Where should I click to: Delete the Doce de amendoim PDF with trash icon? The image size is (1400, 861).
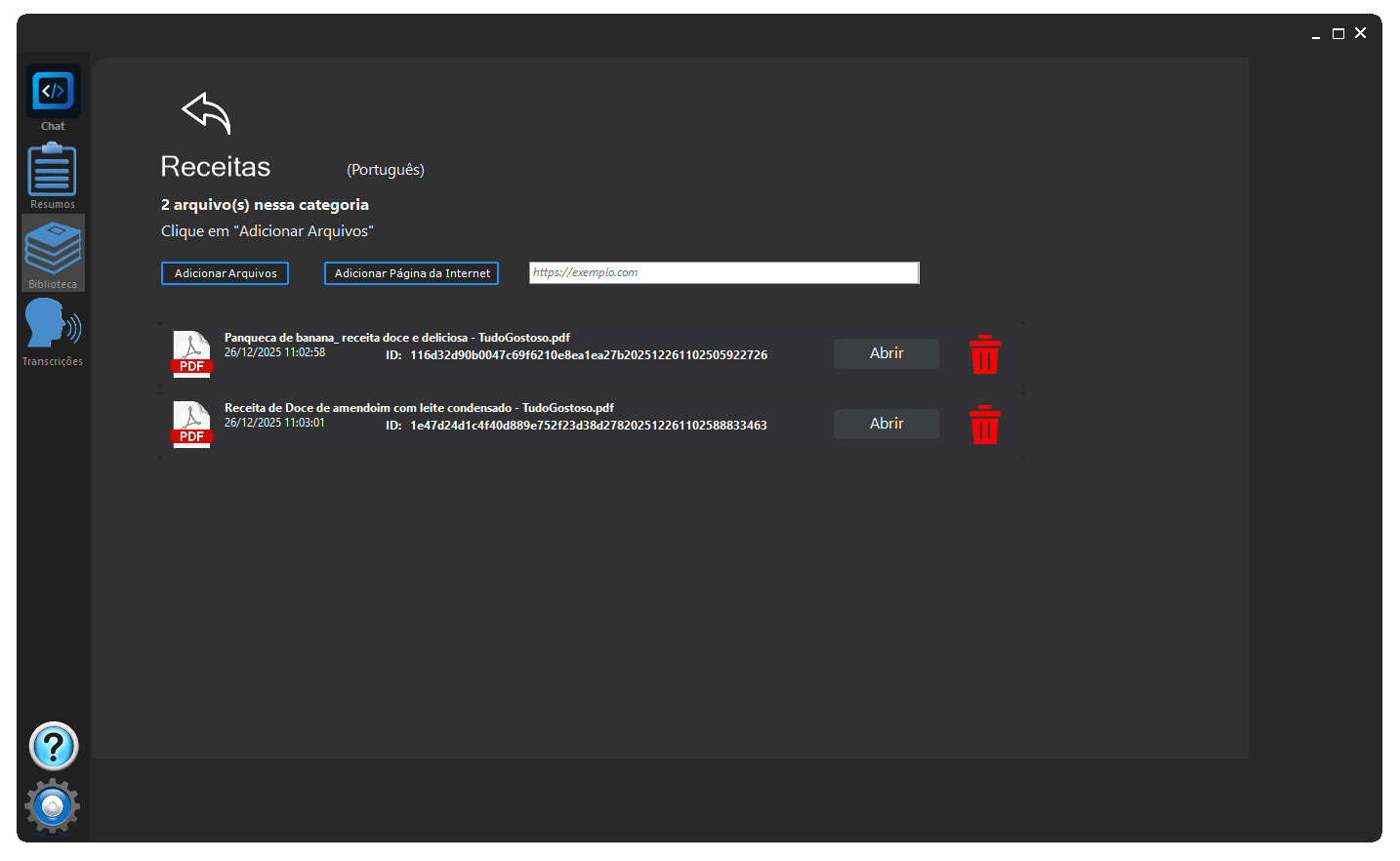coord(985,425)
